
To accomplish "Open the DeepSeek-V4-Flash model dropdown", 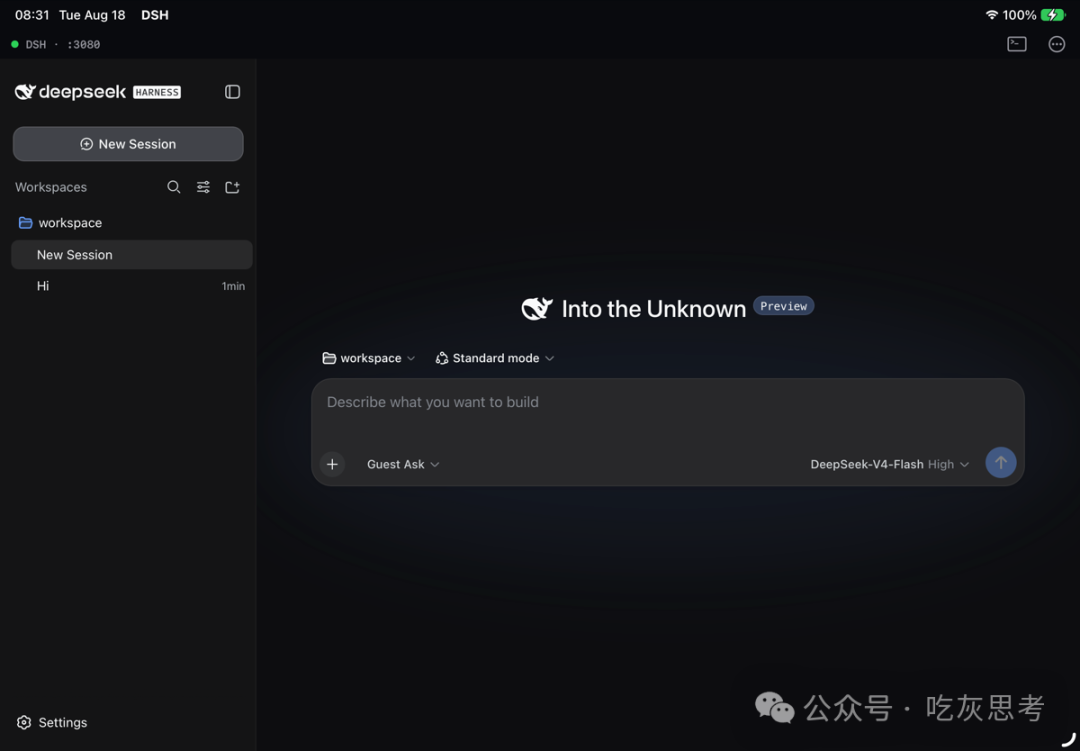I will click(x=889, y=464).
